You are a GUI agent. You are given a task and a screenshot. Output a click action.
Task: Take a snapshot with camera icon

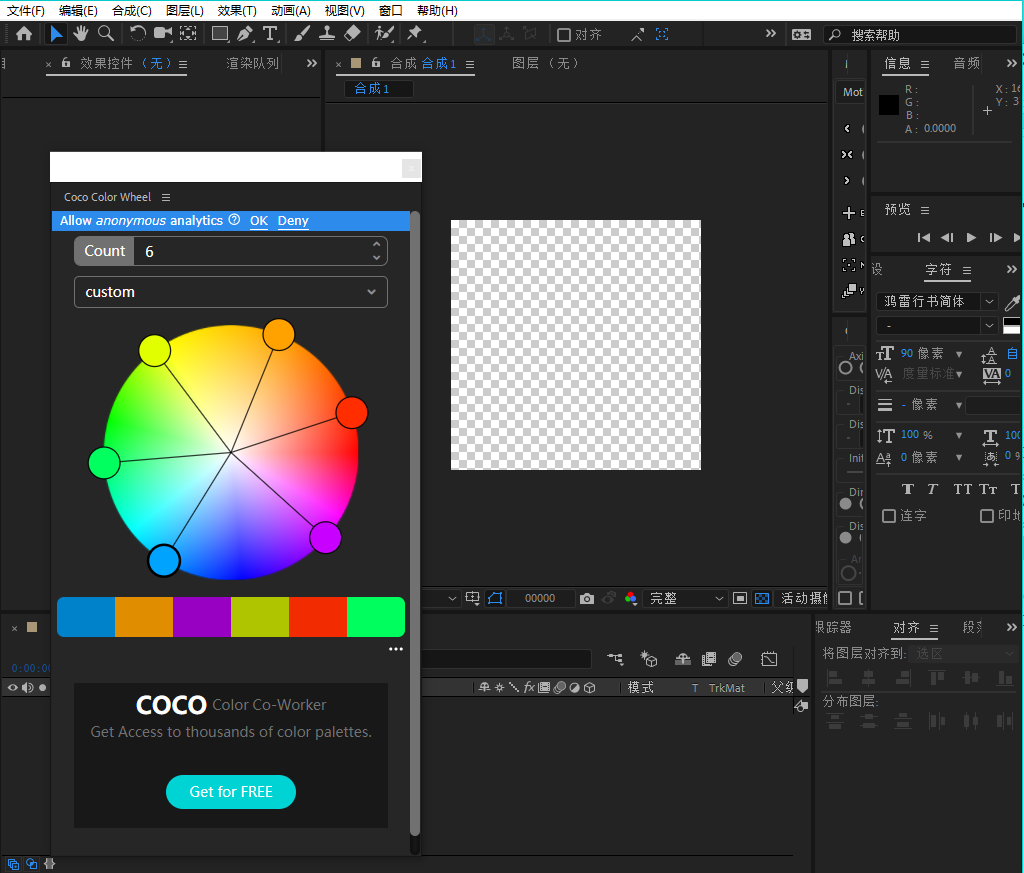(586, 599)
